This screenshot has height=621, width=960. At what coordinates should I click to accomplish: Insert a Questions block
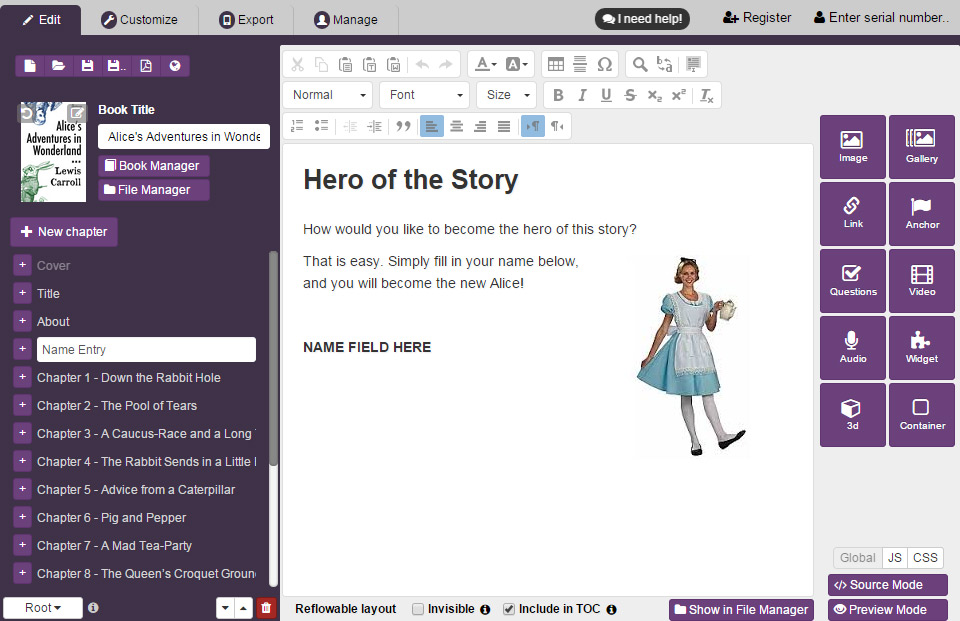pos(852,281)
